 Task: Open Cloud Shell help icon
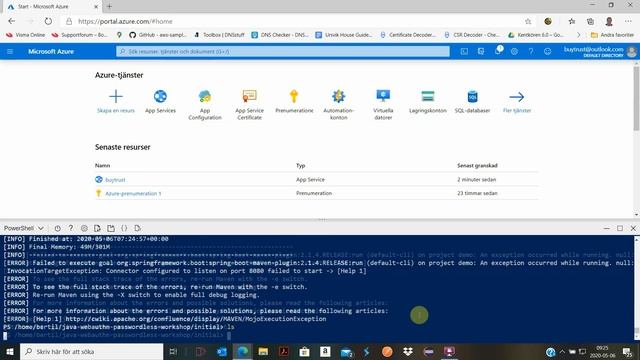(x=71, y=228)
